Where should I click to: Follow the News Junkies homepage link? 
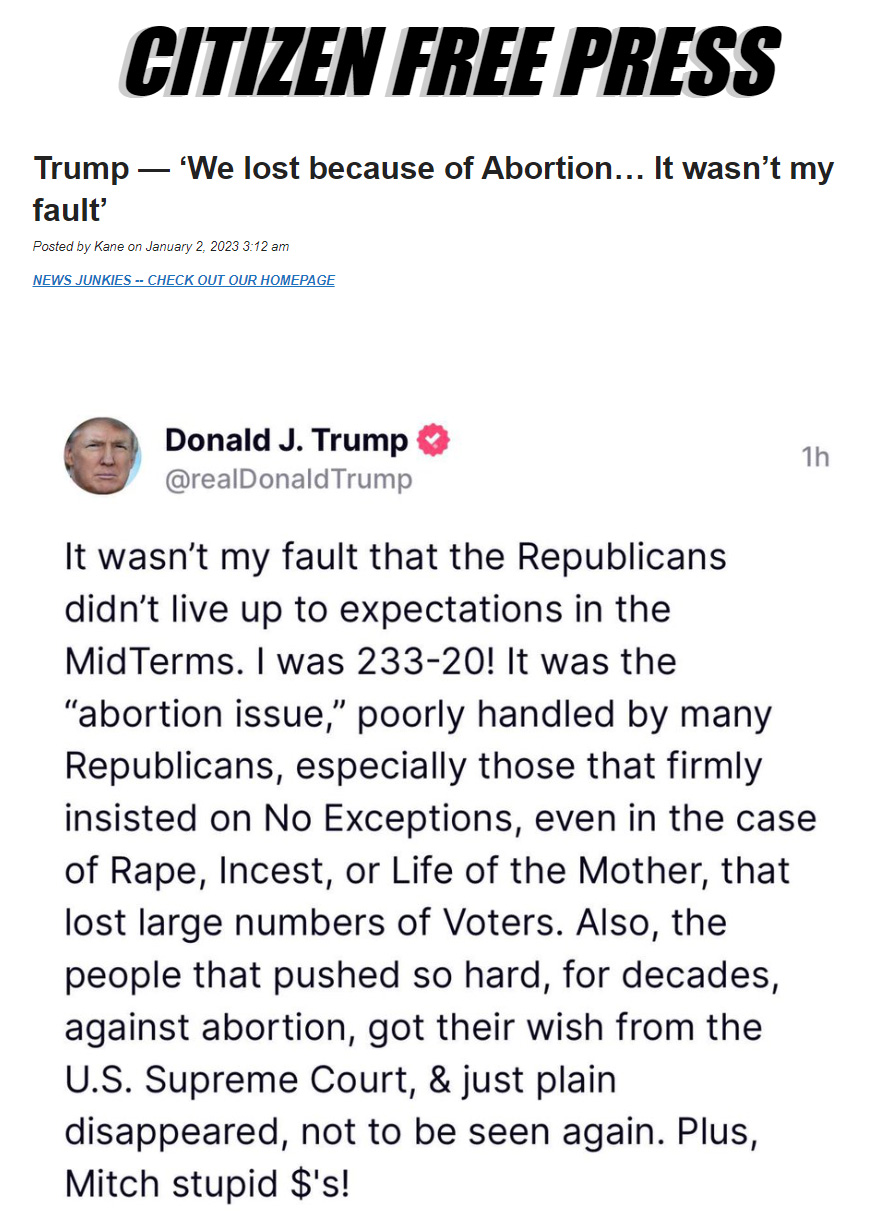(184, 280)
